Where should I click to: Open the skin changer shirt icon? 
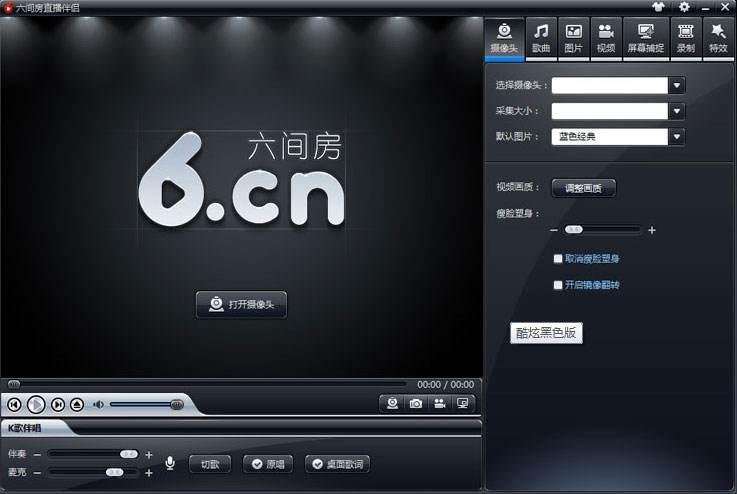659,7
